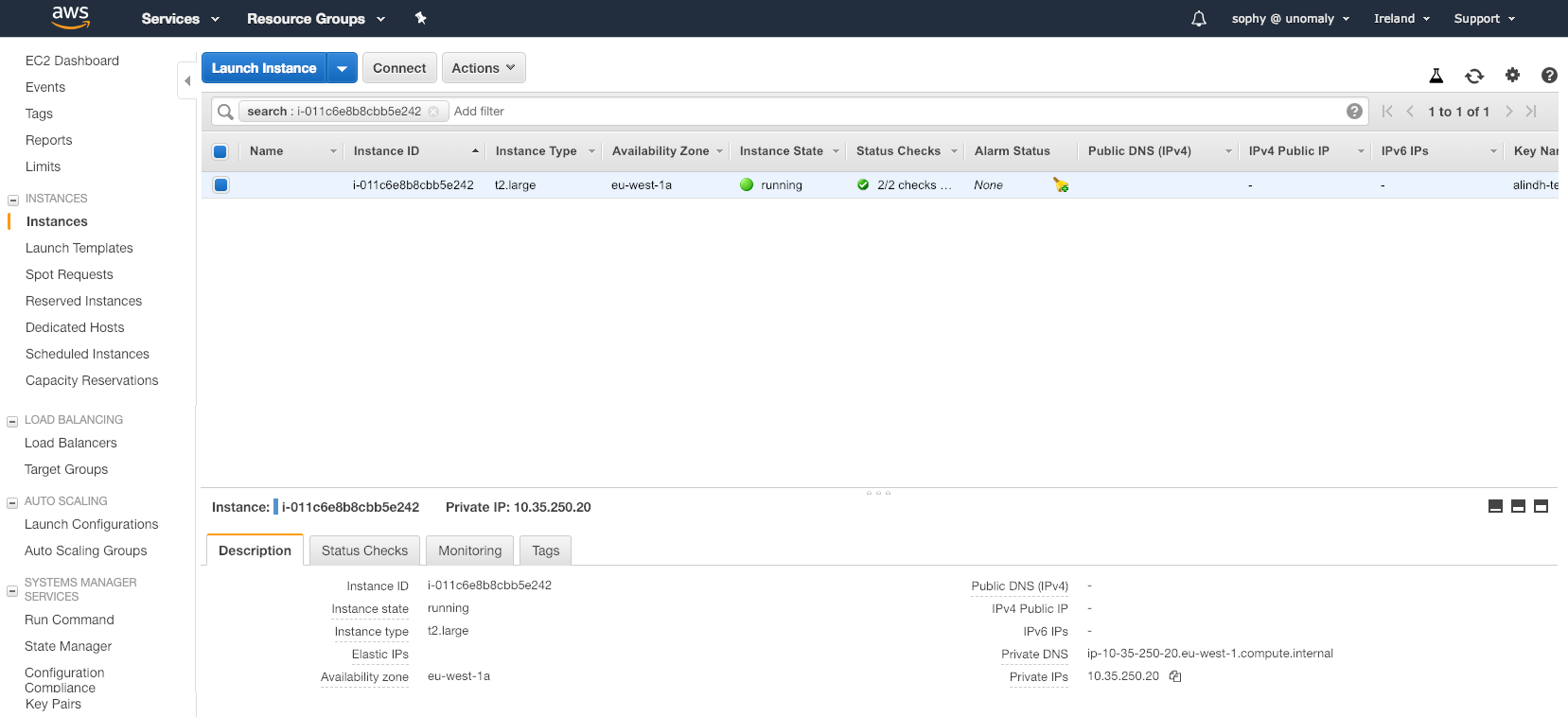This screenshot has width=1568, height=717.
Task: Open the Resource Groups menu
Action: 316,18
